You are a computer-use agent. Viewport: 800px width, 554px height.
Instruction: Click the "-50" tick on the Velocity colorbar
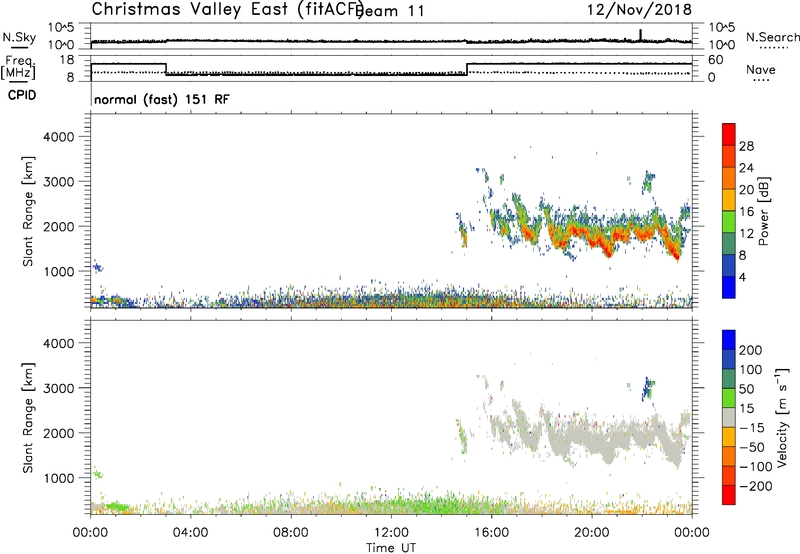pyautogui.click(x=752, y=447)
